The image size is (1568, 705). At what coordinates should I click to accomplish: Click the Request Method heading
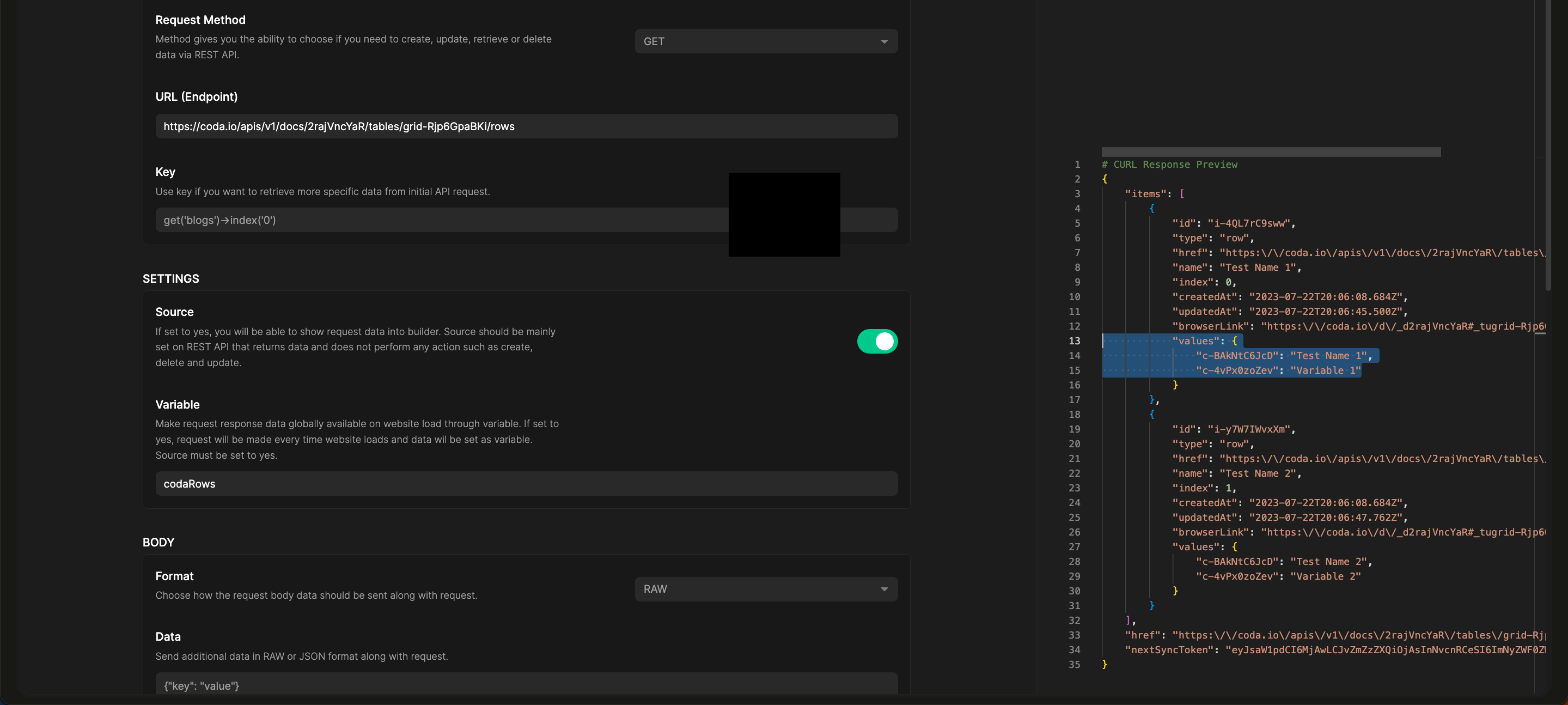[x=200, y=20]
